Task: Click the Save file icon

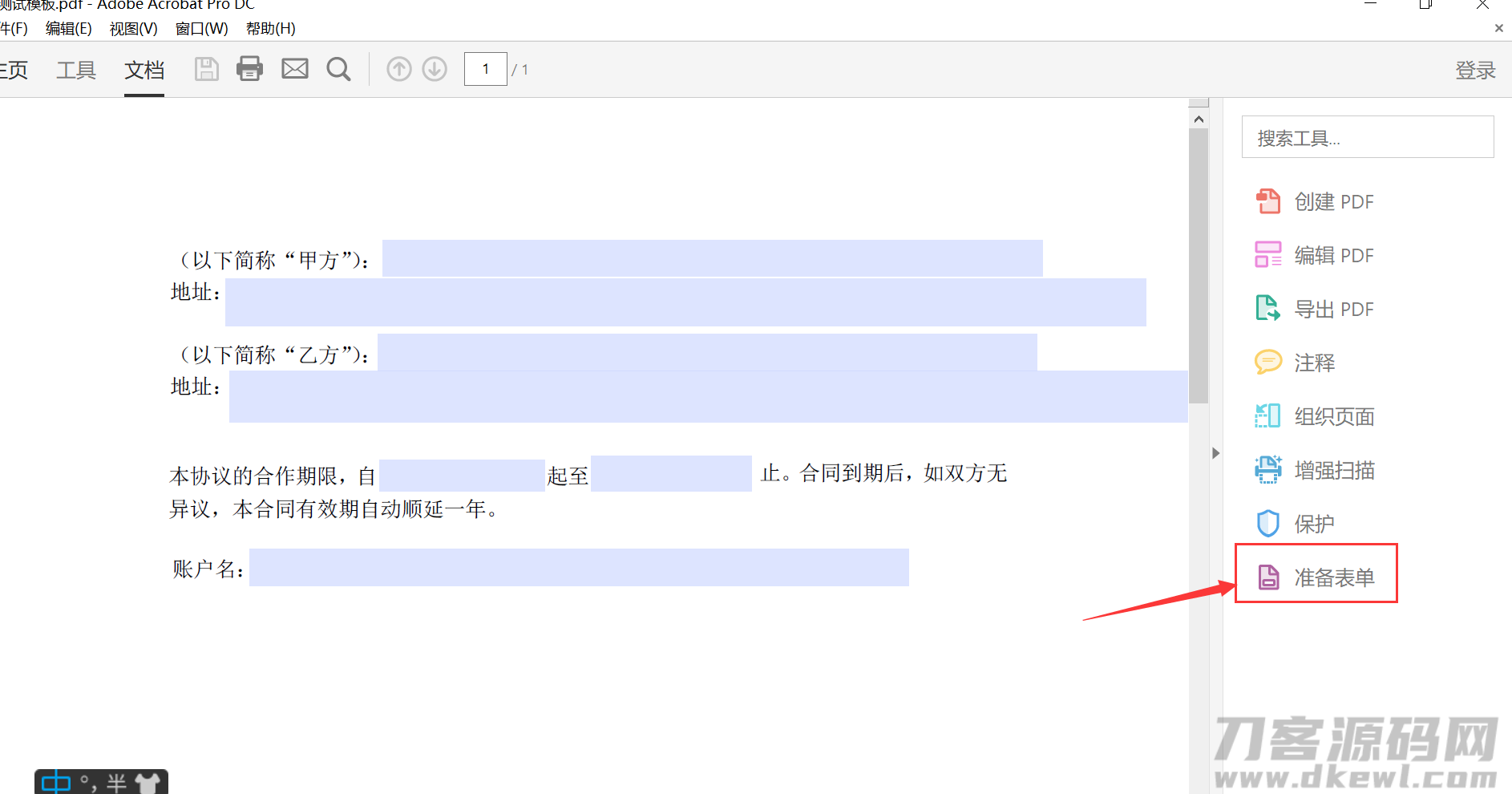Action: (206, 69)
